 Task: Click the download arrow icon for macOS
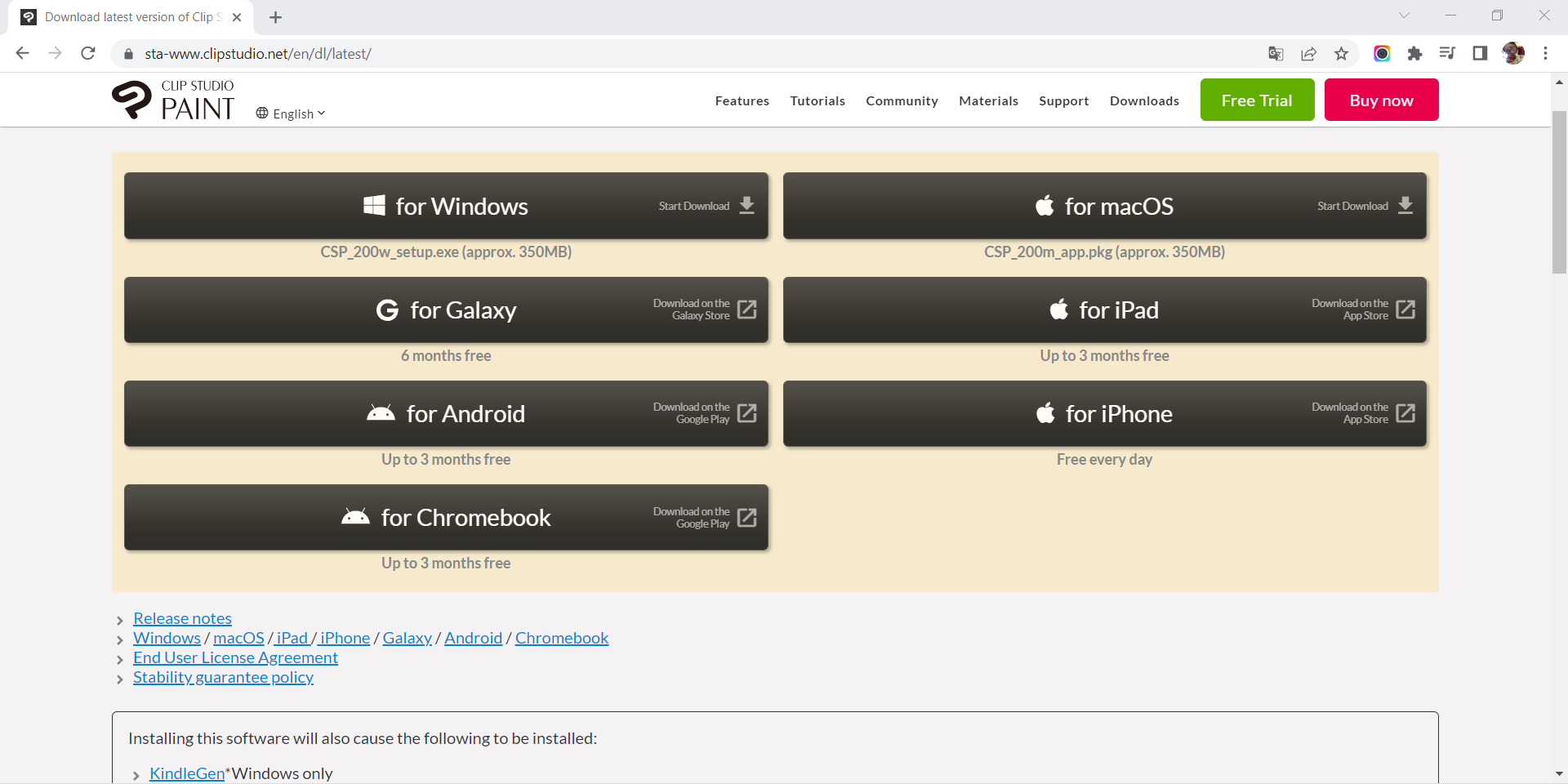click(1405, 206)
